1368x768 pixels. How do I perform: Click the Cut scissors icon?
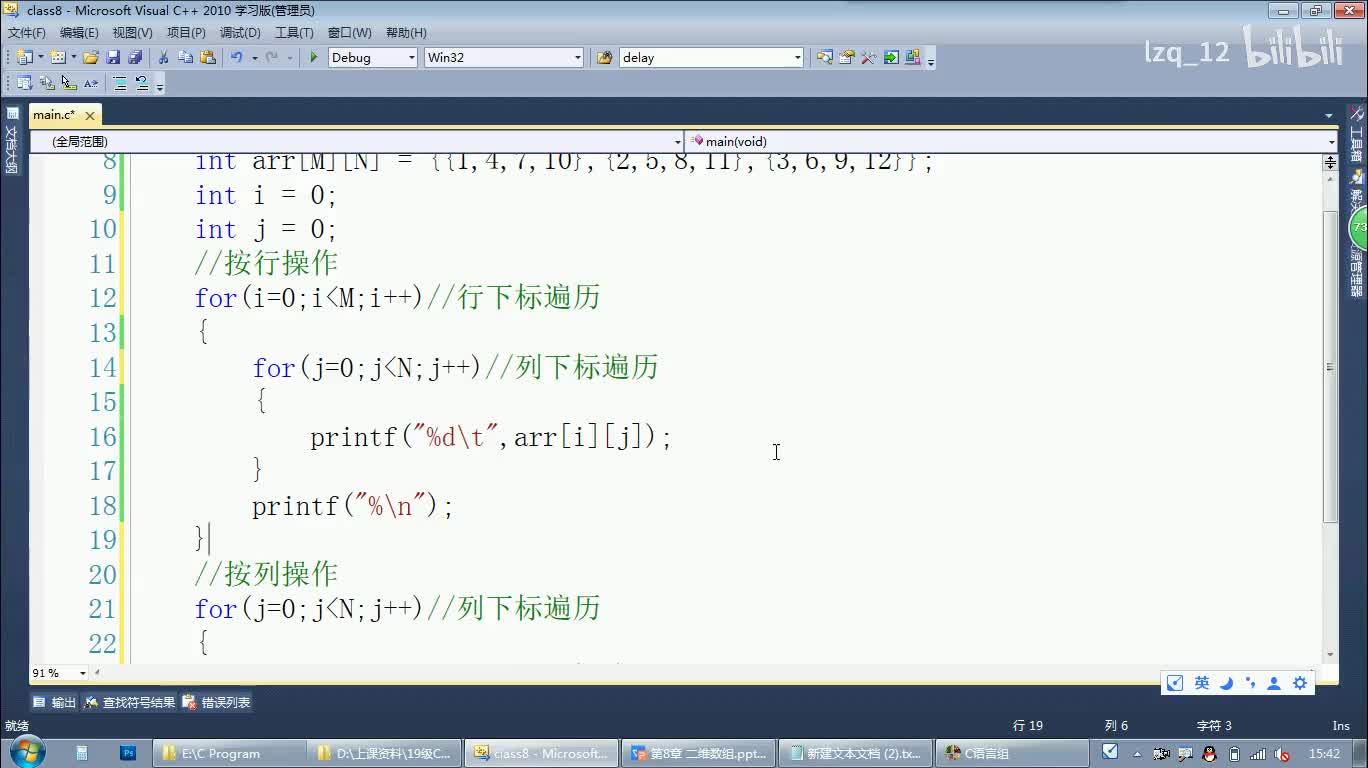coord(164,58)
